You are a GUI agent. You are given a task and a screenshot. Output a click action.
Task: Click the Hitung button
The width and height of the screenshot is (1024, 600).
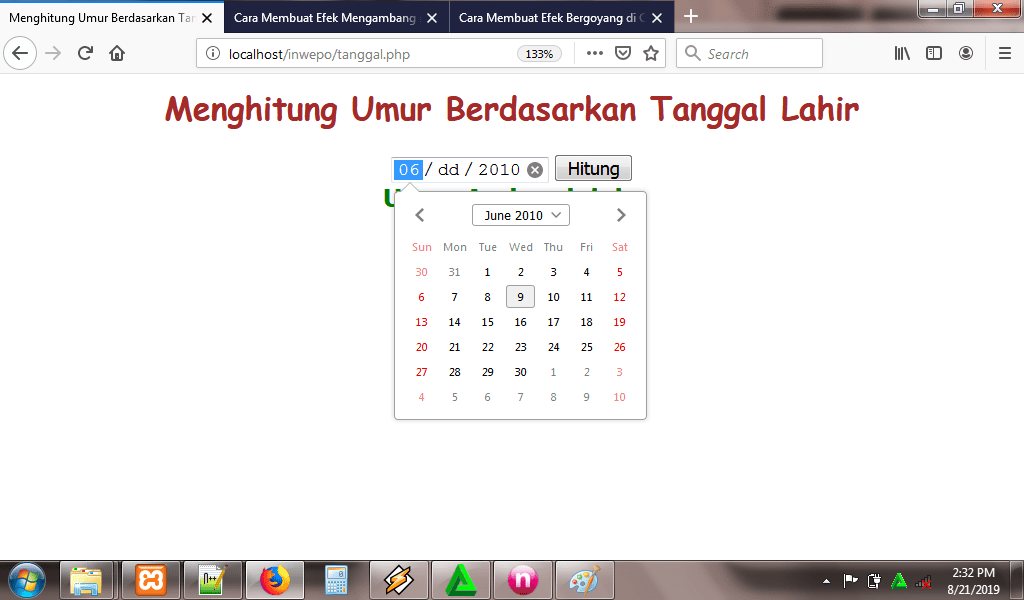pos(593,168)
